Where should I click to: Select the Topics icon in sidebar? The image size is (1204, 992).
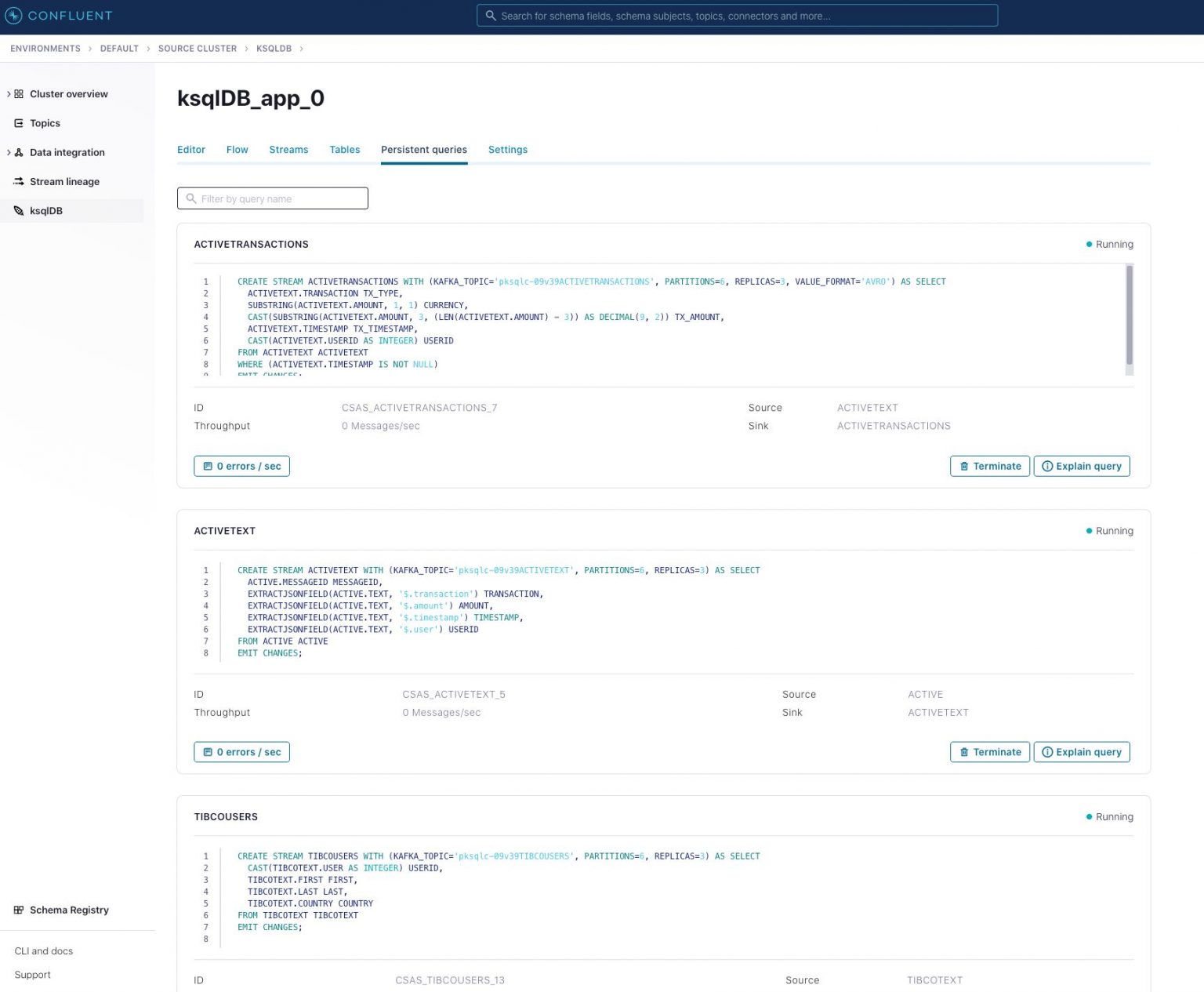pyautogui.click(x=19, y=123)
